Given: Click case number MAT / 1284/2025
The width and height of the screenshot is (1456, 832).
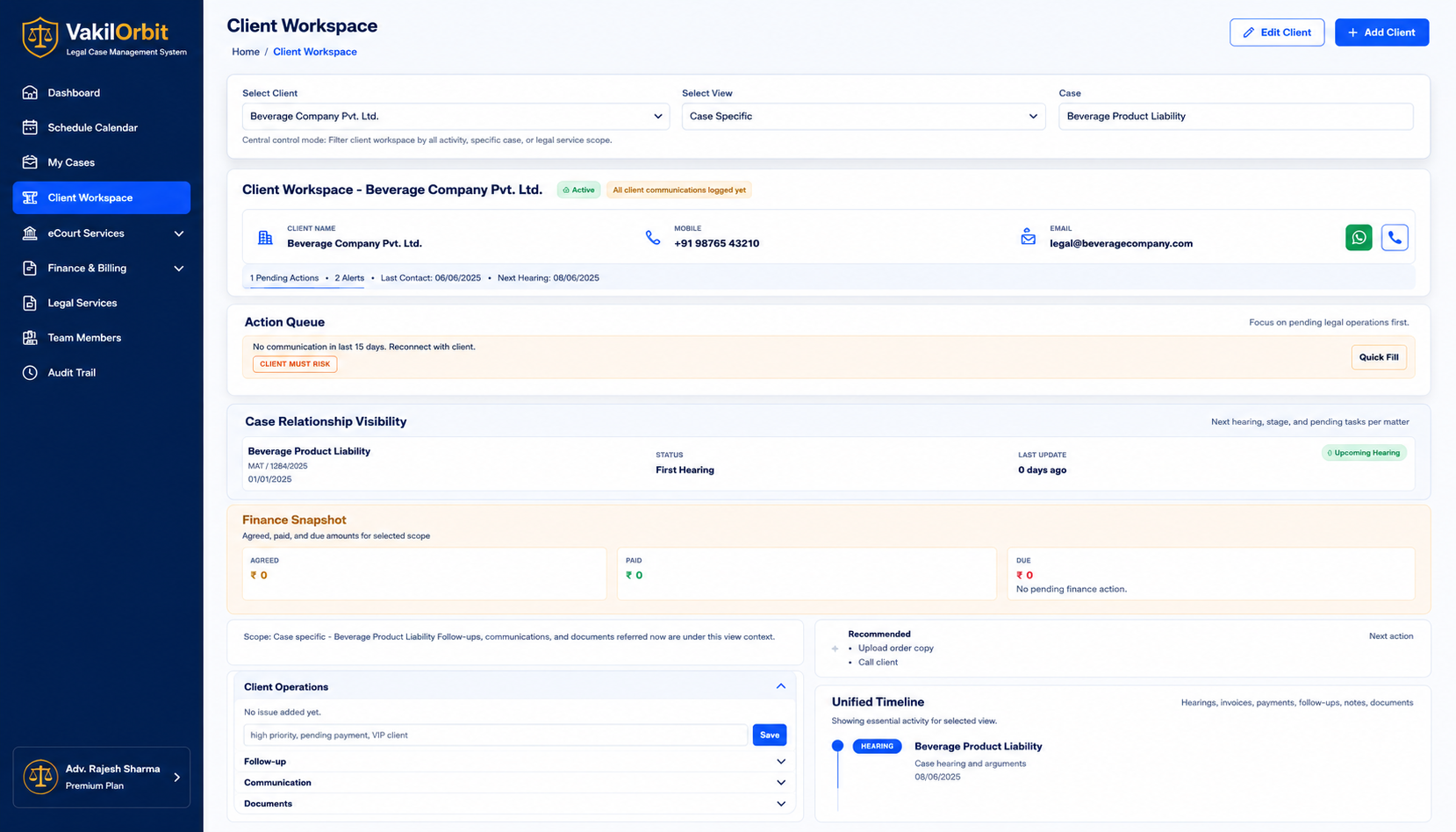Looking at the screenshot, I should click(x=277, y=466).
